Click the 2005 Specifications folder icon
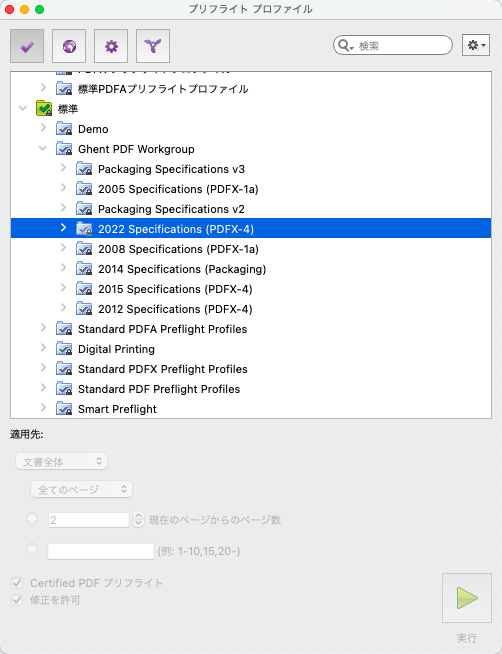This screenshot has width=502, height=654. tap(84, 189)
